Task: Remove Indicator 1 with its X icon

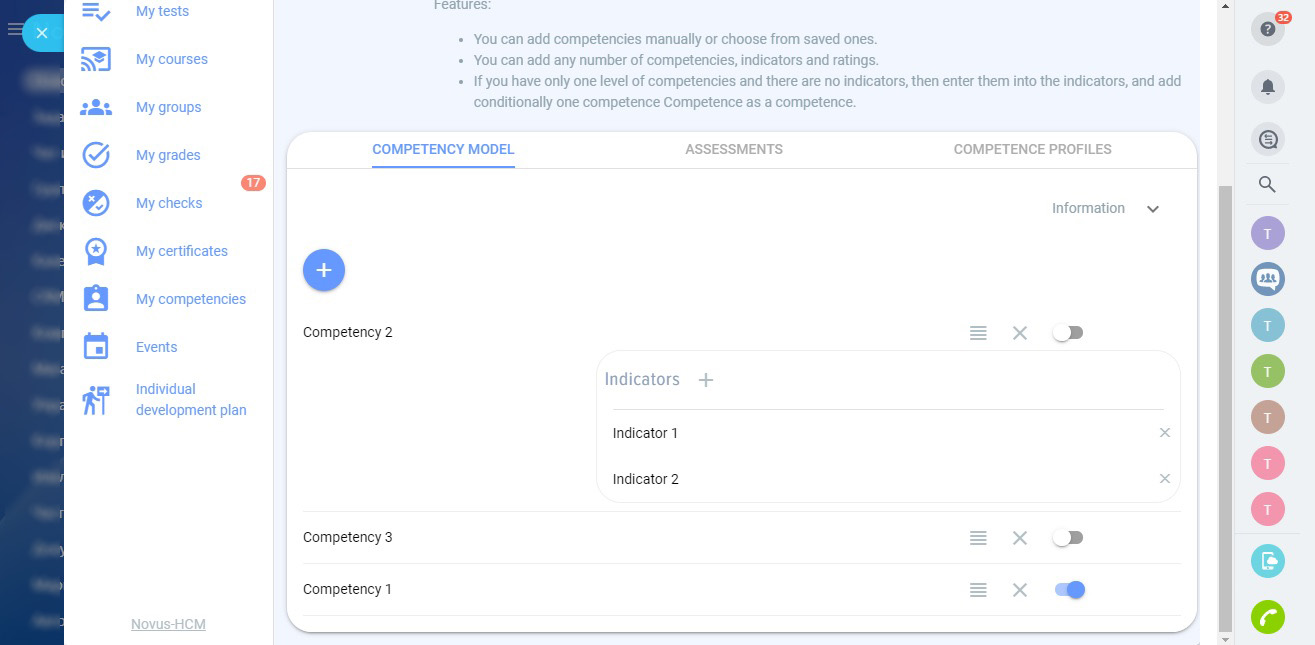Action: (x=1164, y=433)
